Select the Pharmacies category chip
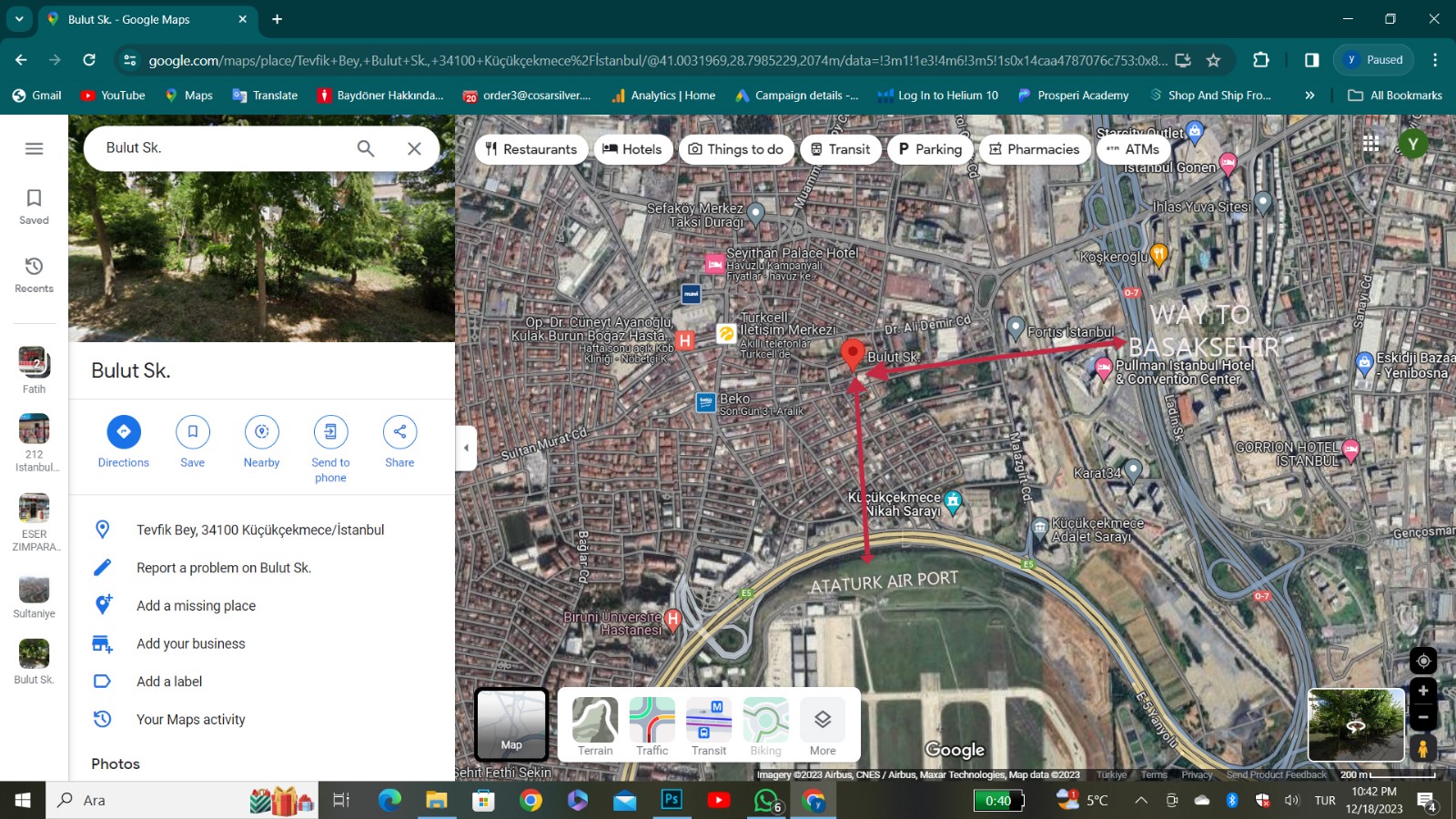 click(x=1034, y=149)
